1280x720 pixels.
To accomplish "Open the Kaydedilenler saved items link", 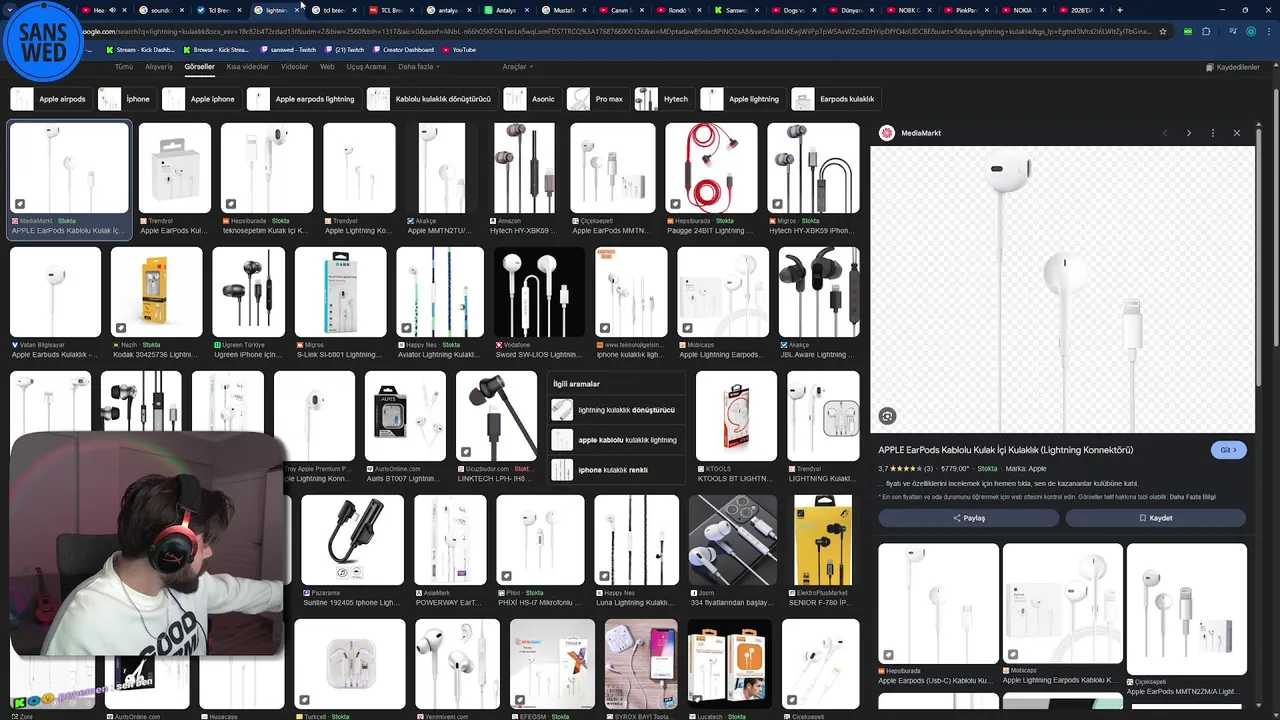I will click(1233, 67).
